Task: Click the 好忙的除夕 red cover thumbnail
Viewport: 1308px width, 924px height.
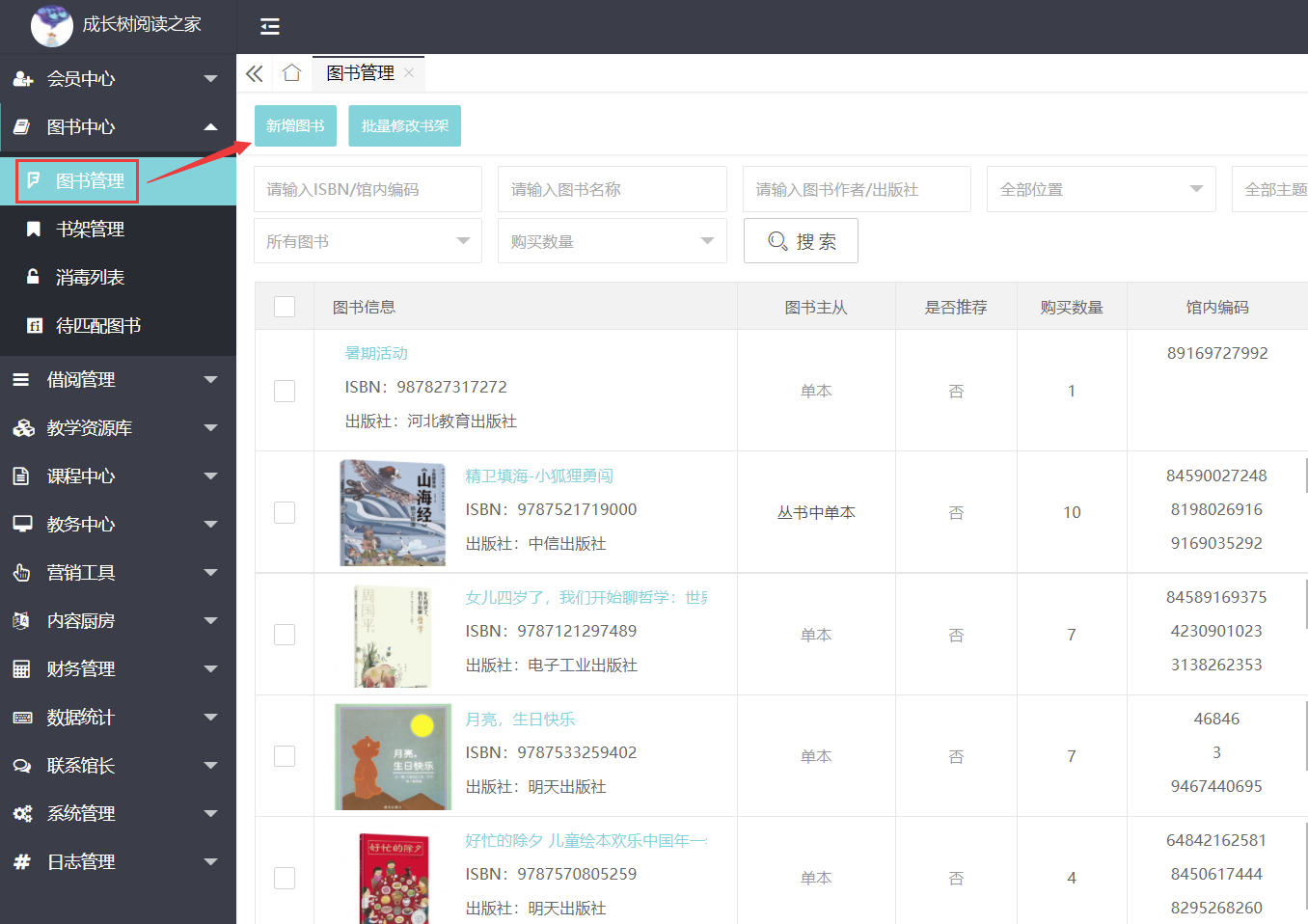Action: 394,879
